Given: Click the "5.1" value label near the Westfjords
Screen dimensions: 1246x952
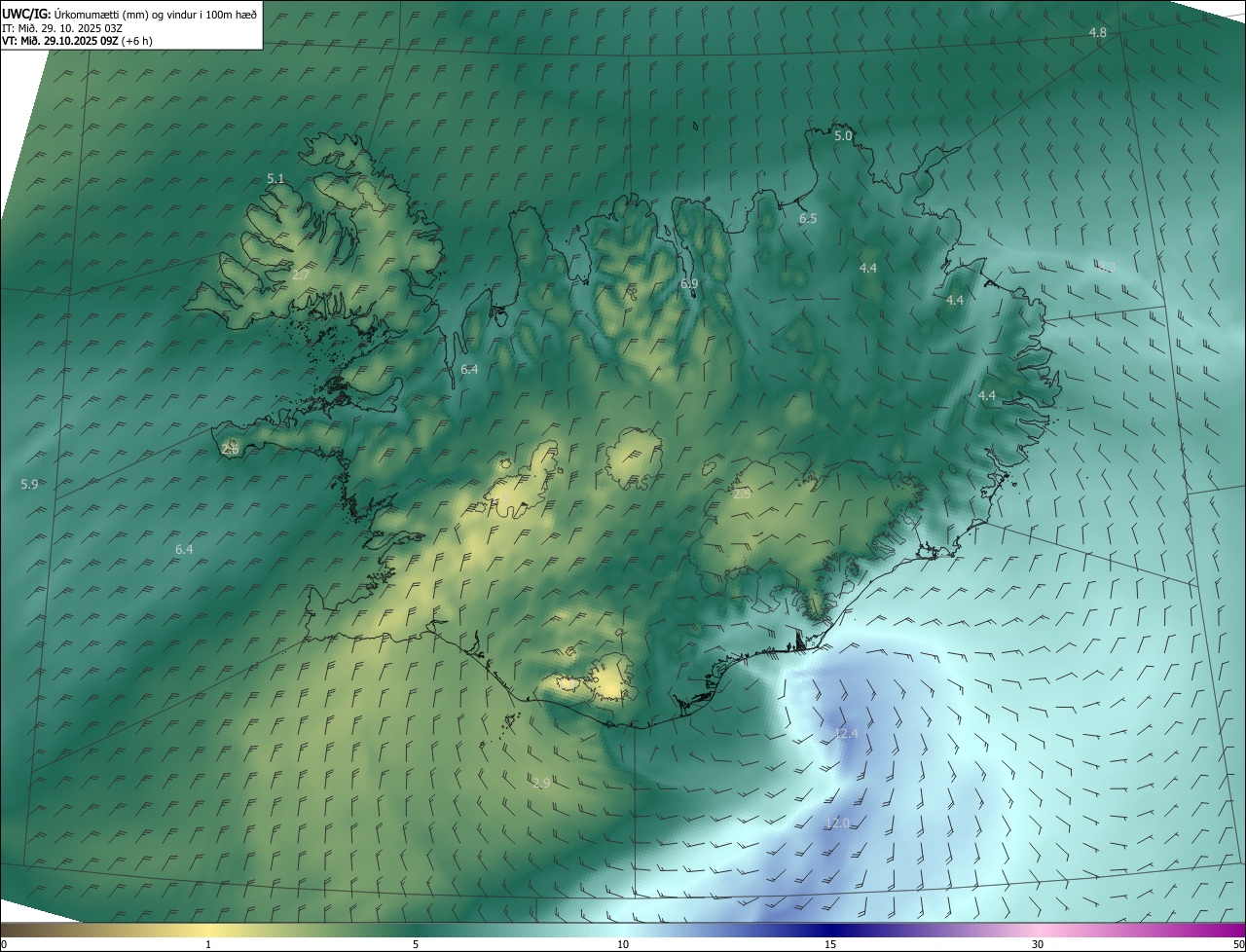Looking at the screenshot, I should [275, 179].
